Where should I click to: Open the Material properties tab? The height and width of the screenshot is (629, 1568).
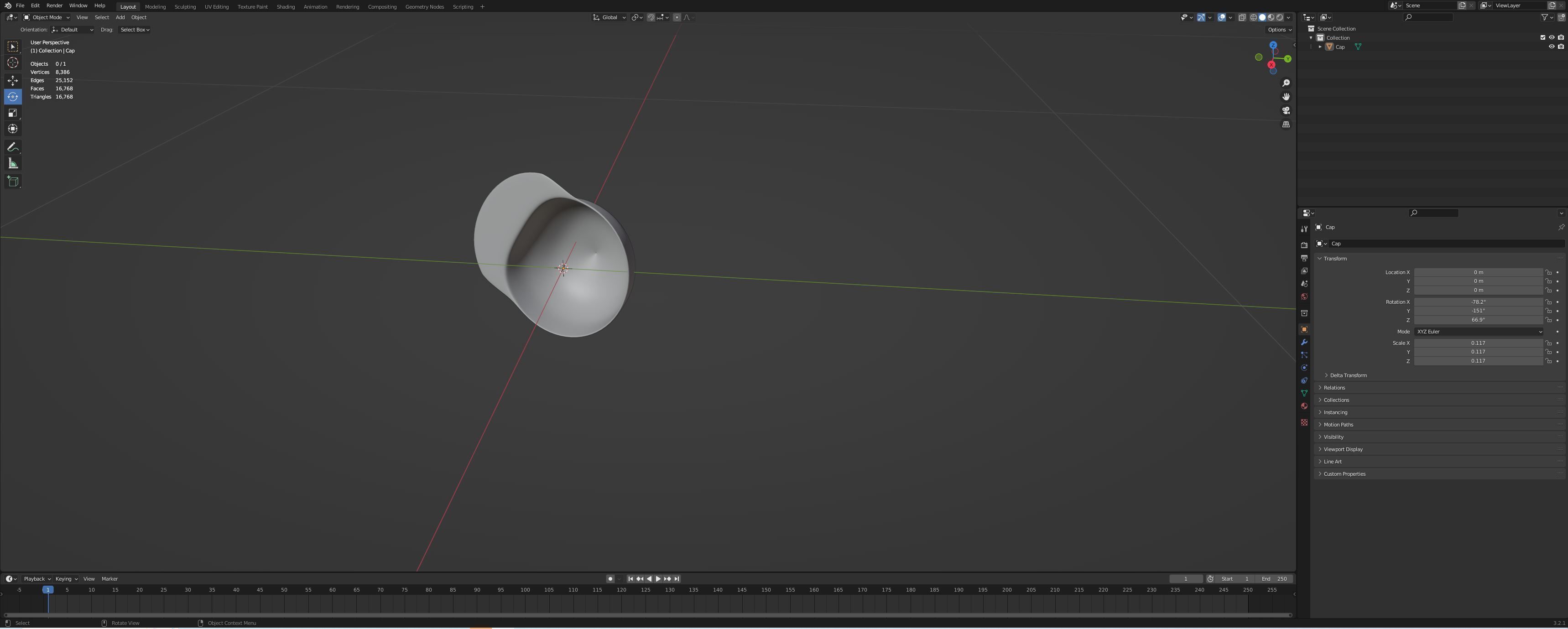1304,406
